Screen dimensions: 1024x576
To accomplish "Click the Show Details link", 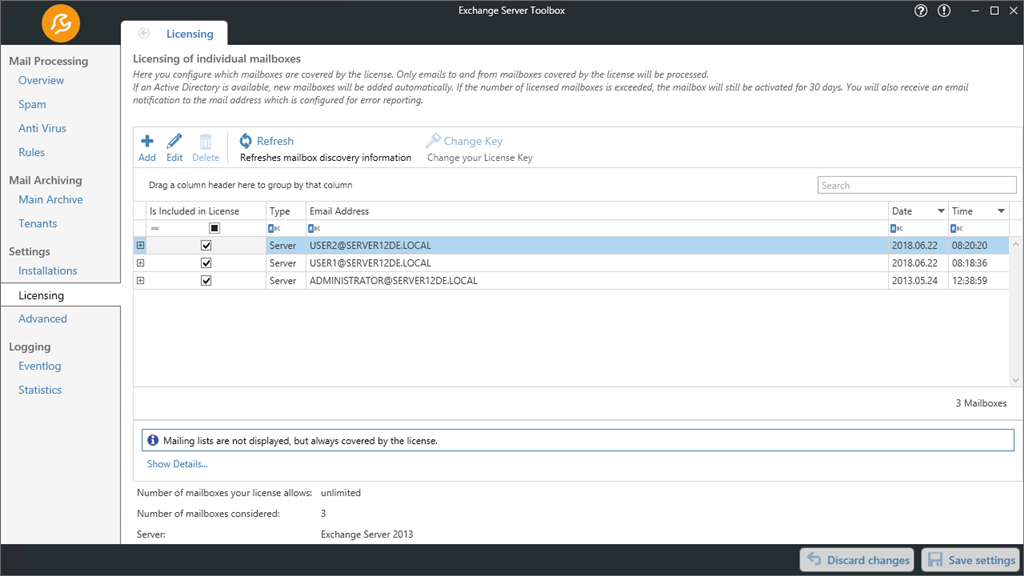I will (x=177, y=464).
